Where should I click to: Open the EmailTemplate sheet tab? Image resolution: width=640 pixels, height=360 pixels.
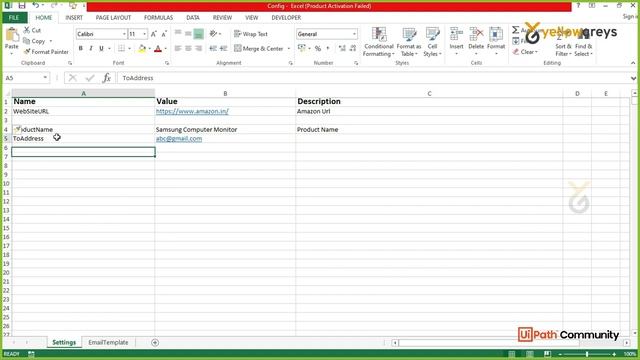[x=108, y=342]
